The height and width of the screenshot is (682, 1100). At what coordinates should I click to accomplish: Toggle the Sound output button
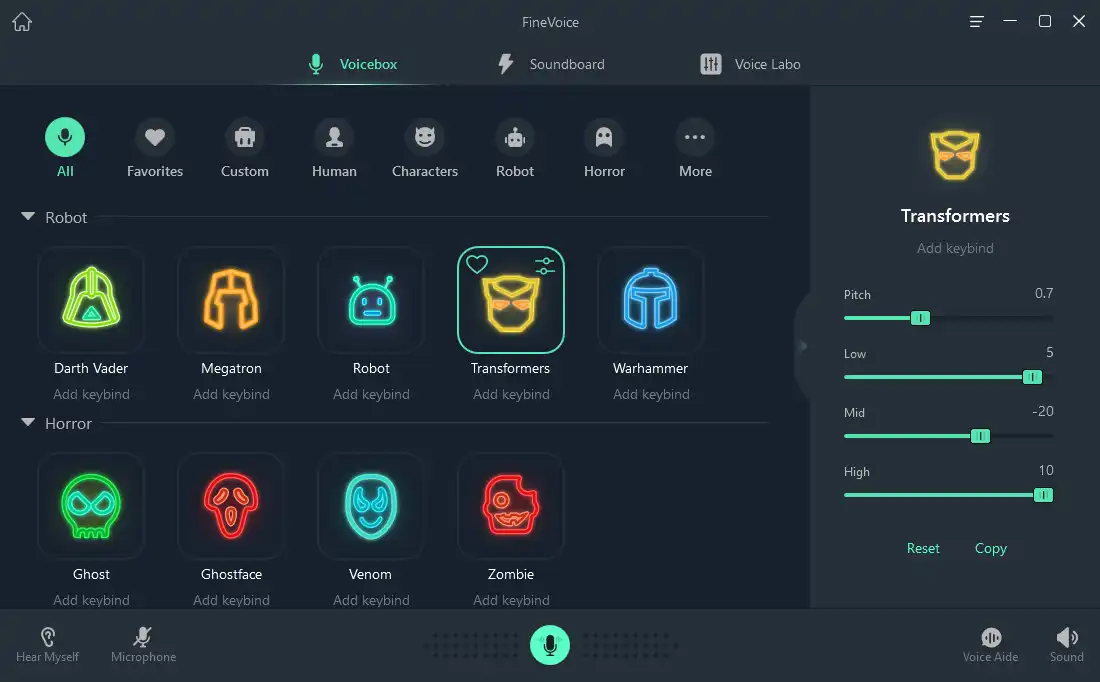click(x=1066, y=646)
